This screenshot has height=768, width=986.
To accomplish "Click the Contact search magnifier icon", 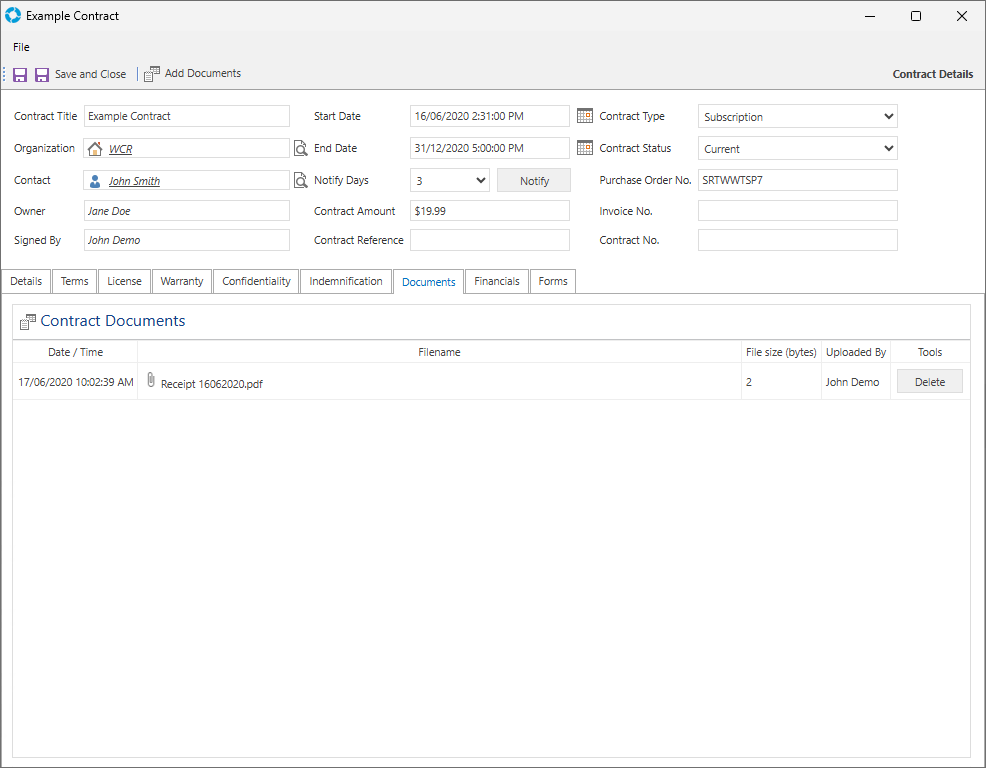I will tap(300, 181).
